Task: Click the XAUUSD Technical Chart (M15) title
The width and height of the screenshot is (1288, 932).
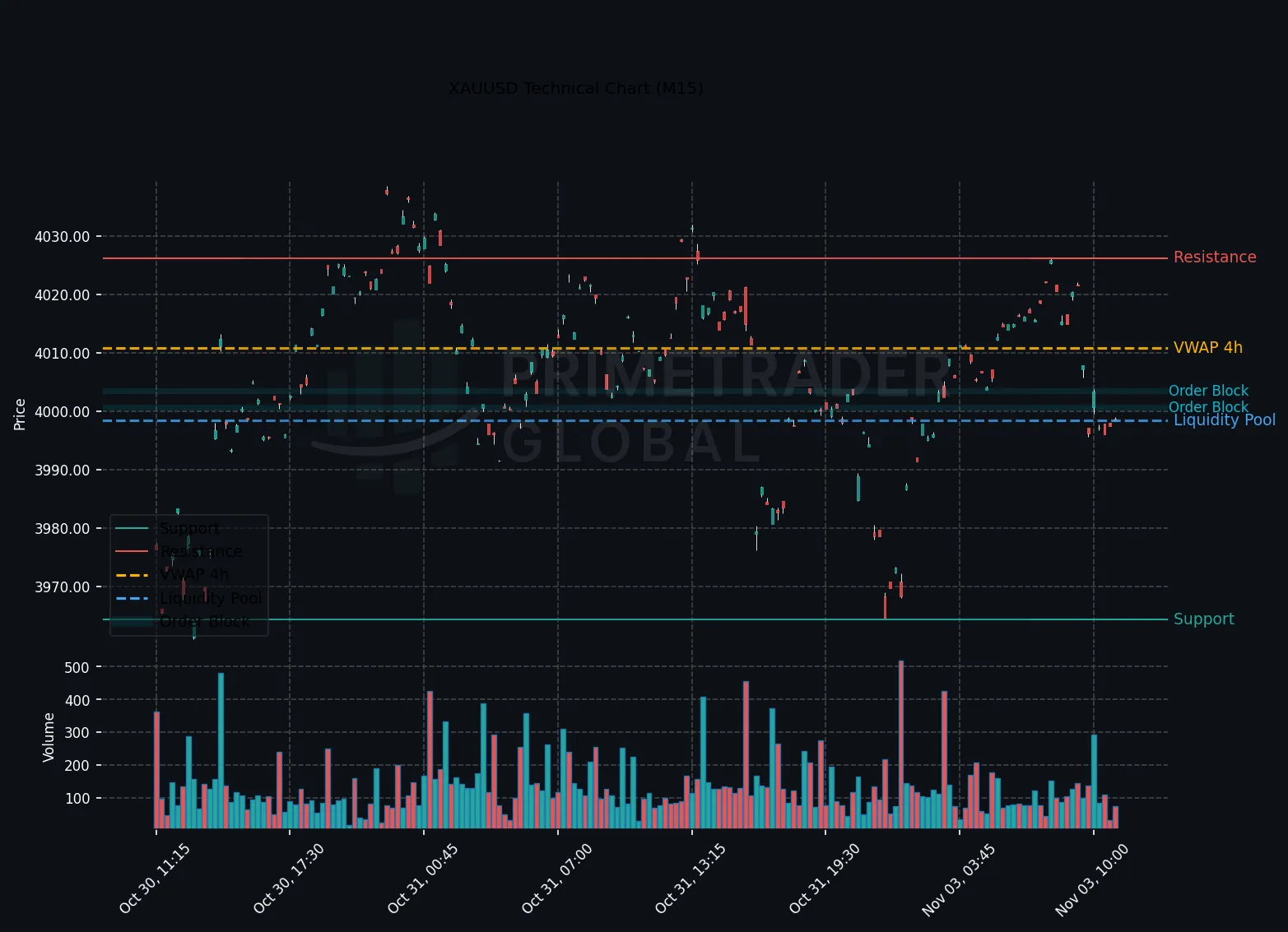Action: pyautogui.click(x=575, y=88)
